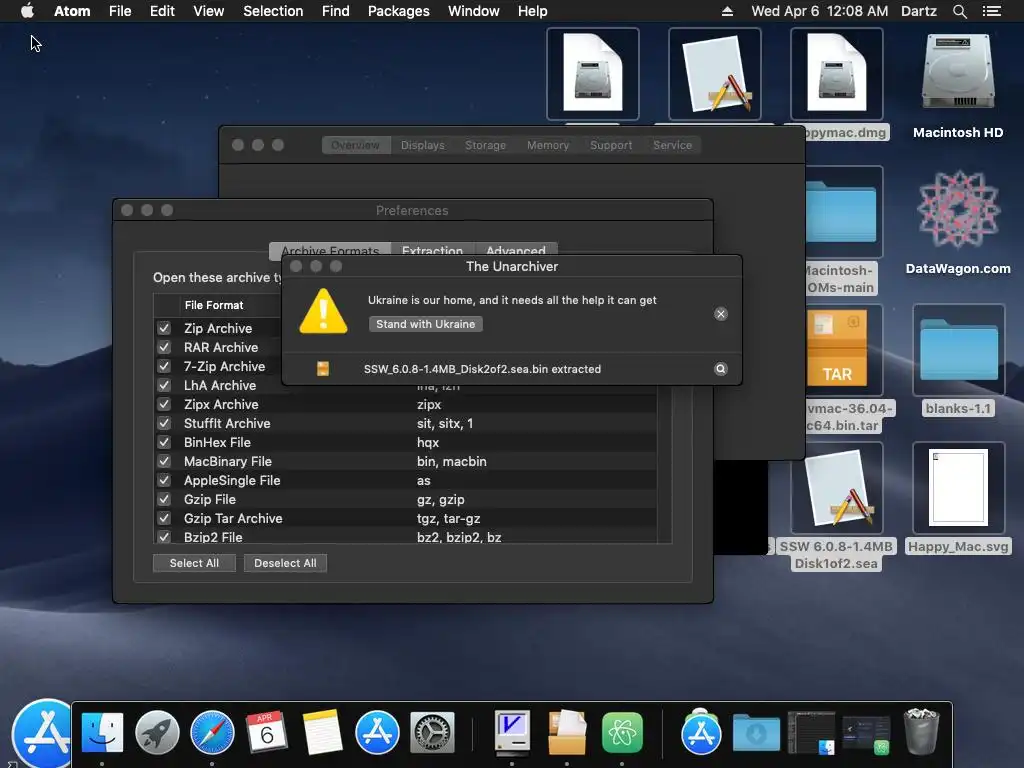This screenshot has width=1024, height=768.
Task: Dismiss the Ukraine message with X icon
Action: coord(720,314)
